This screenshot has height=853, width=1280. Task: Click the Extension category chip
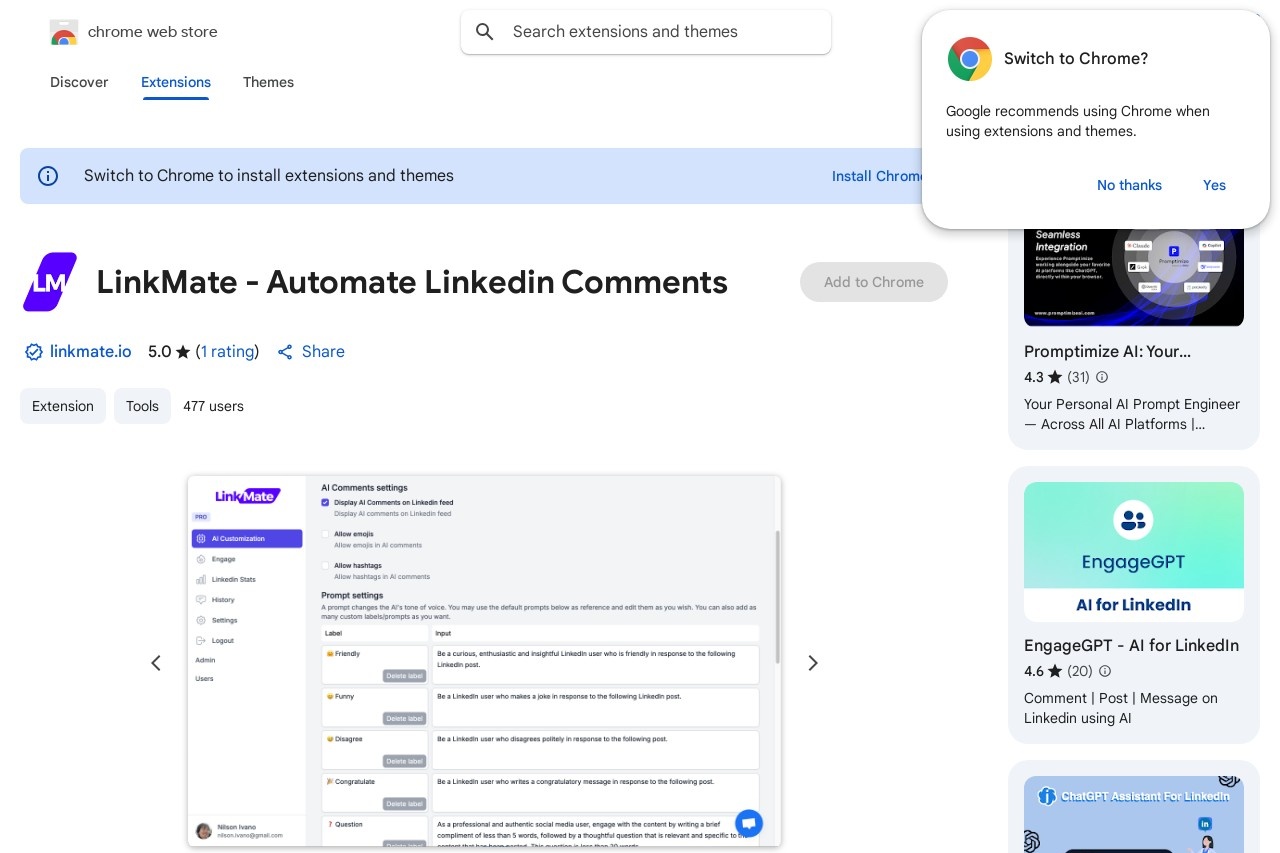click(x=63, y=406)
